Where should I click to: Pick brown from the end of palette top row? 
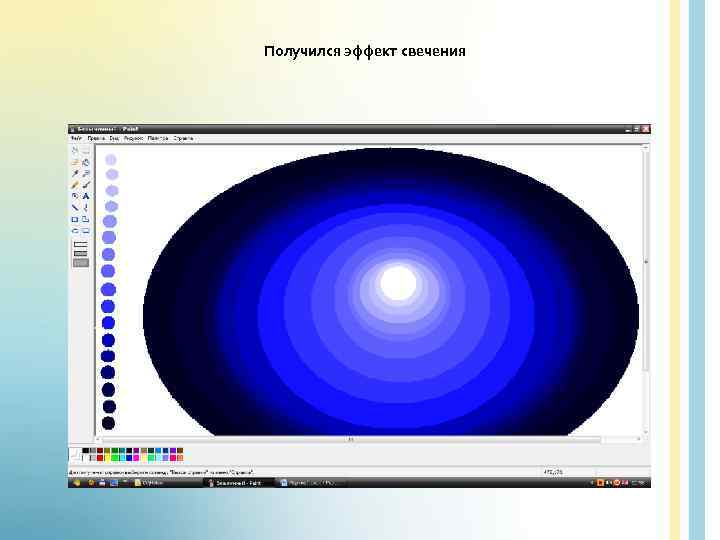180,451
